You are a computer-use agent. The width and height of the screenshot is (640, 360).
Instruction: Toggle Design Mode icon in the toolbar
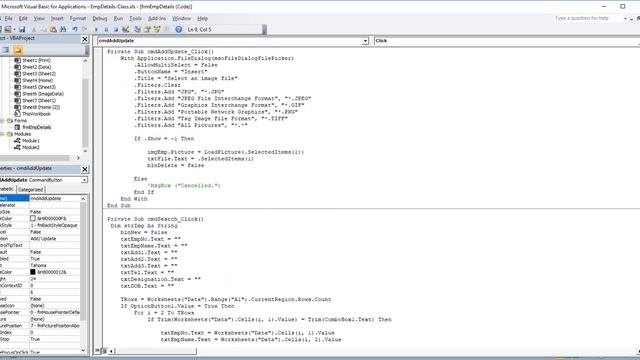pyautogui.click(x=126, y=29)
